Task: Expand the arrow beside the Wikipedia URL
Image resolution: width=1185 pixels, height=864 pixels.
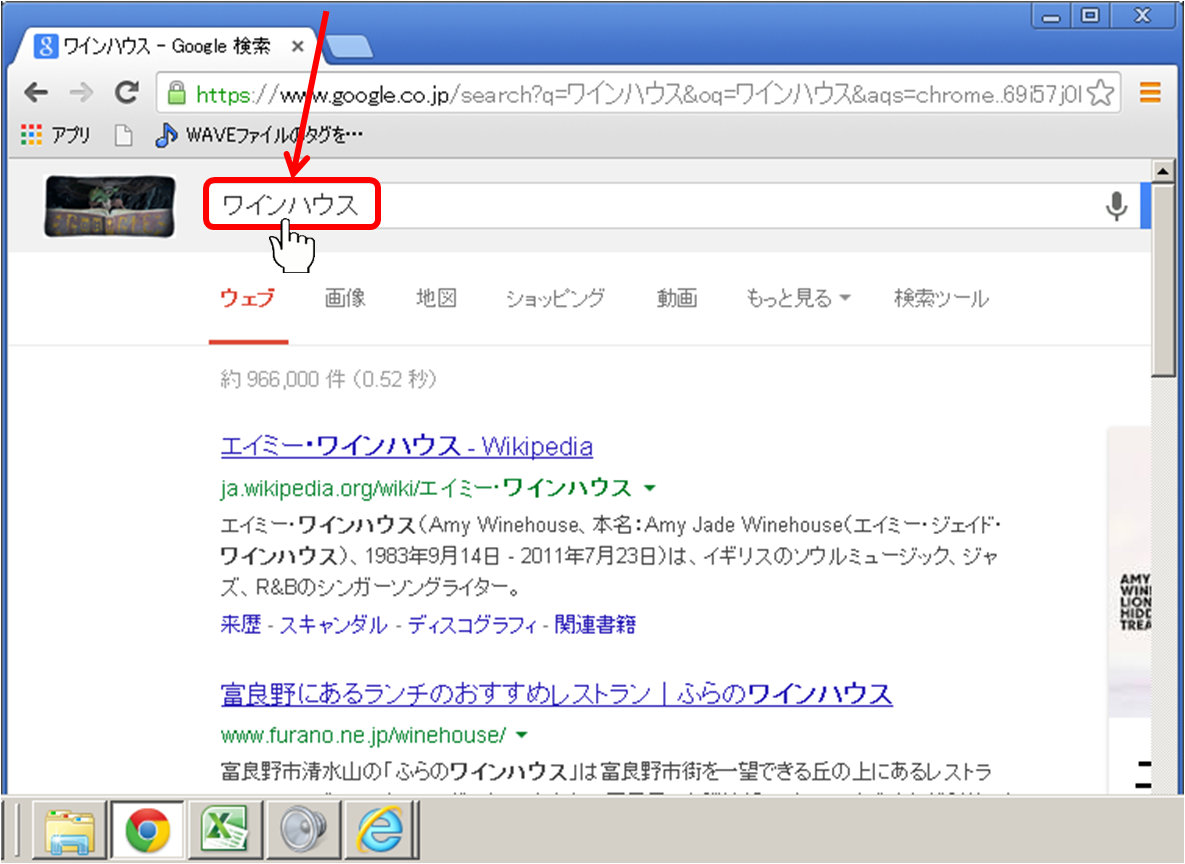Action: point(650,488)
